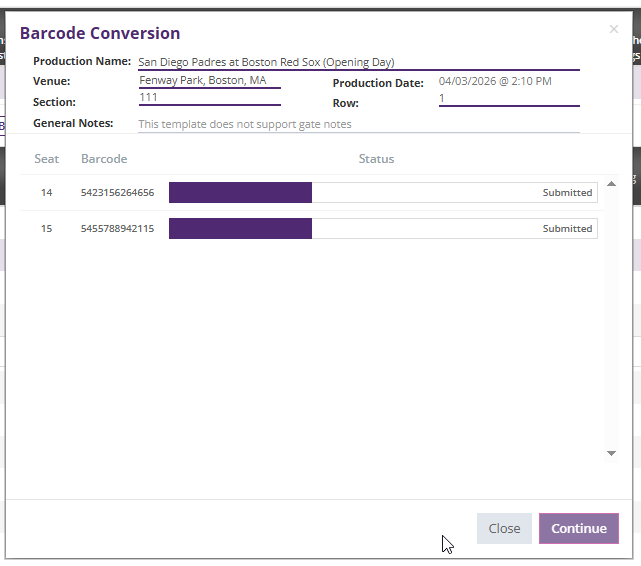Viewport: 641px width, 566px height.
Task: Click the Barcode column header
Action: click(x=104, y=159)
